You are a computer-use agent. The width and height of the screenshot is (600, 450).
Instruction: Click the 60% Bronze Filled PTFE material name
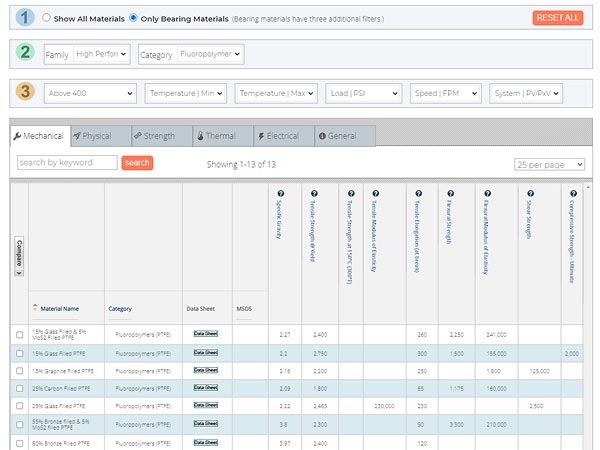coord(61,443)
